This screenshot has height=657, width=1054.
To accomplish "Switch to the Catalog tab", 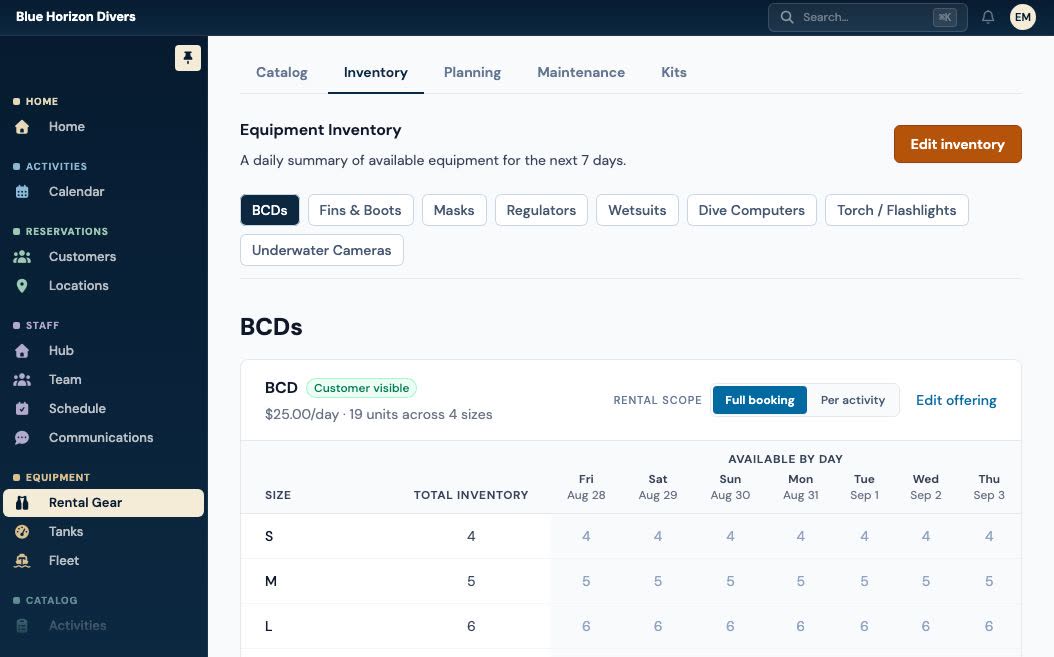I will click(282, 73).
